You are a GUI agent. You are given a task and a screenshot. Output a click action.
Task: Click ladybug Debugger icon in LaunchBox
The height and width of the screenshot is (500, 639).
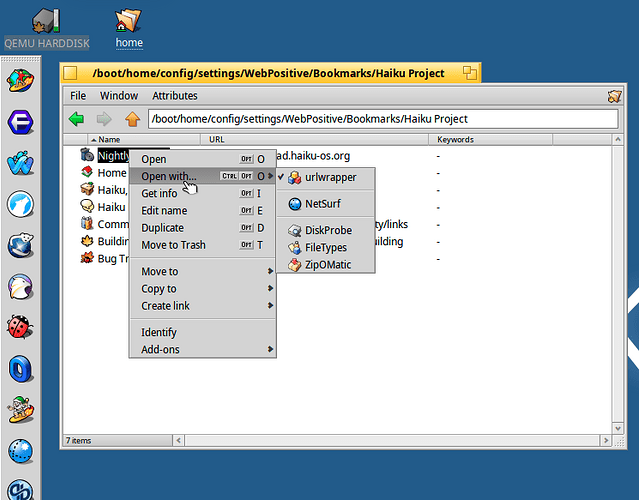pos(20,327)
